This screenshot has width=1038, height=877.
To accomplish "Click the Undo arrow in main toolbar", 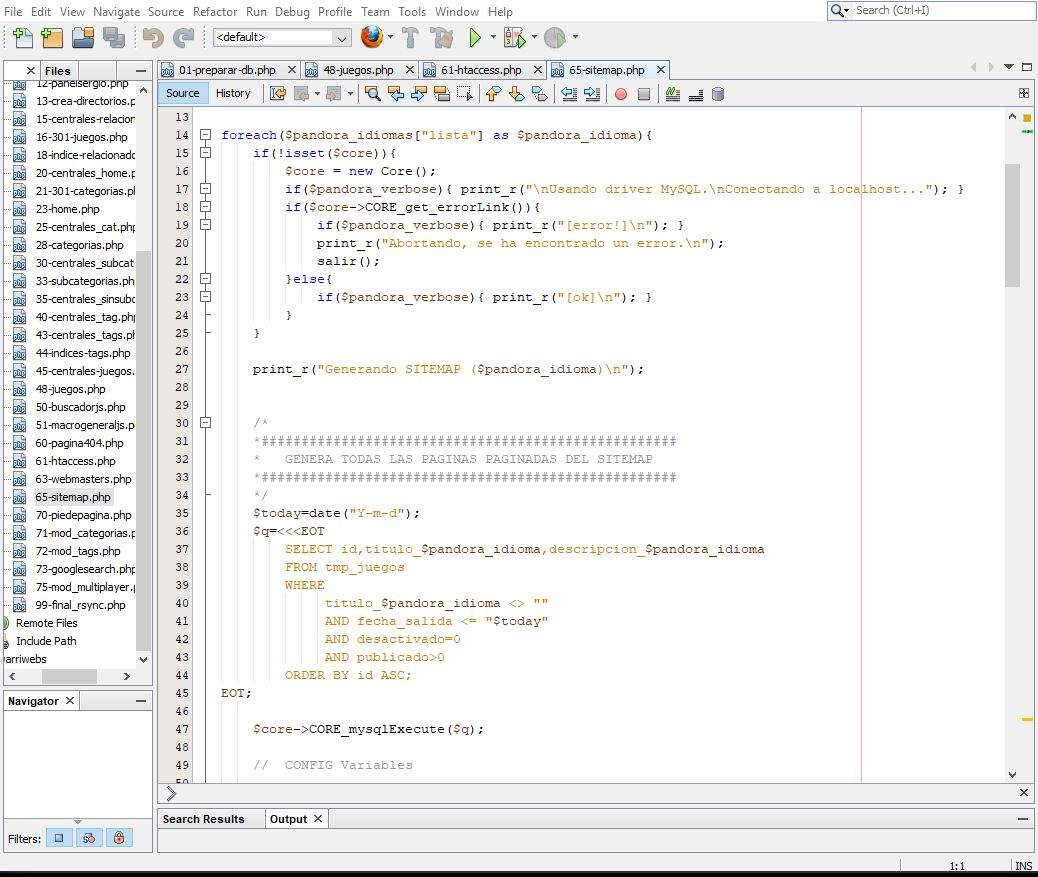I will [153, 38].
